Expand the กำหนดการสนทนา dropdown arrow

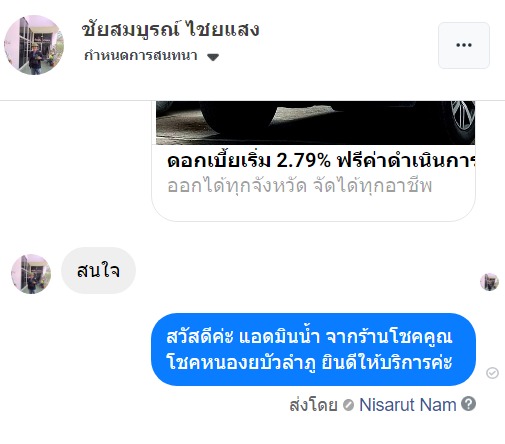[x=213, y=57]
